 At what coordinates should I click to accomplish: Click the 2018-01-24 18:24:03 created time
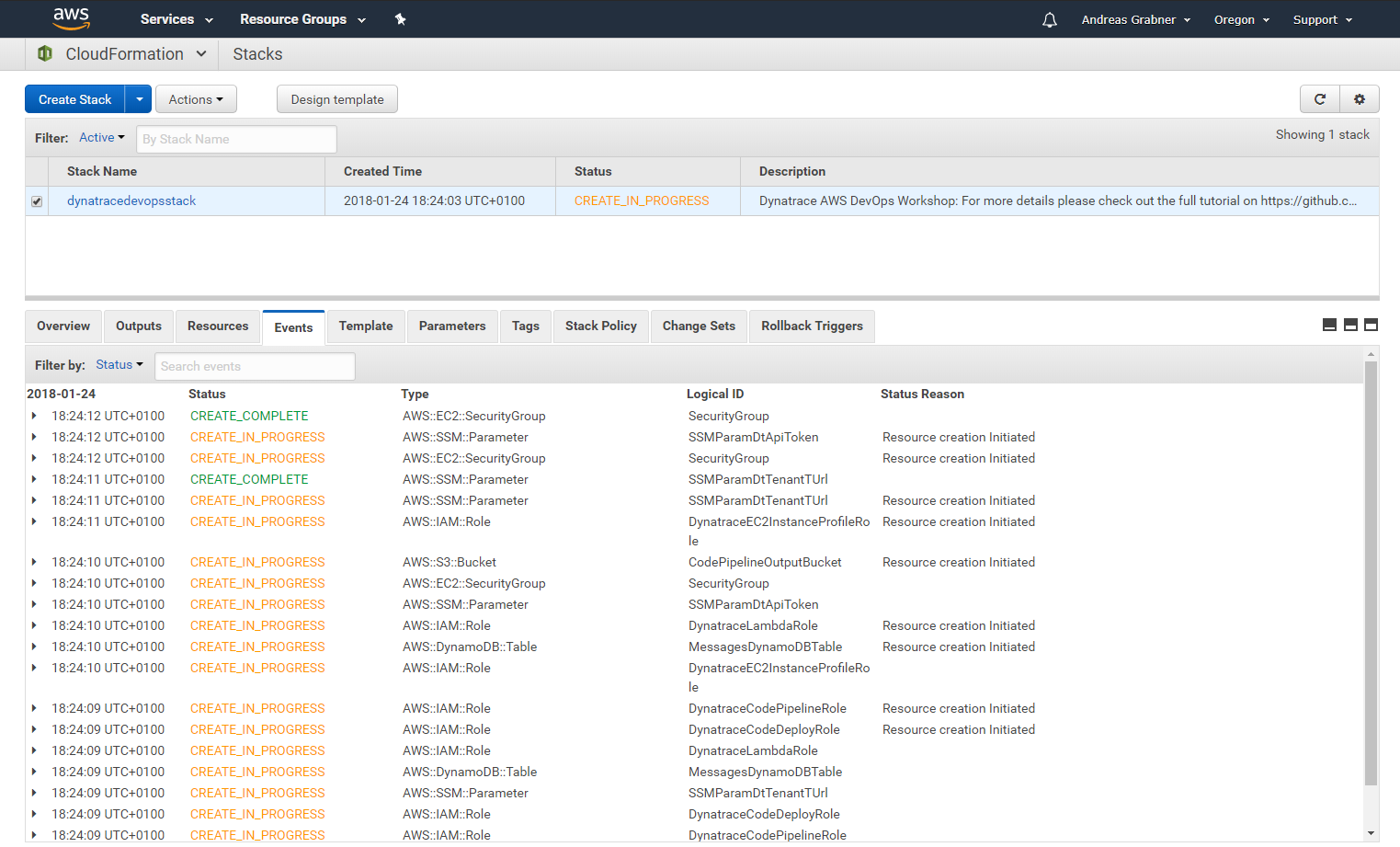[434, 200]
